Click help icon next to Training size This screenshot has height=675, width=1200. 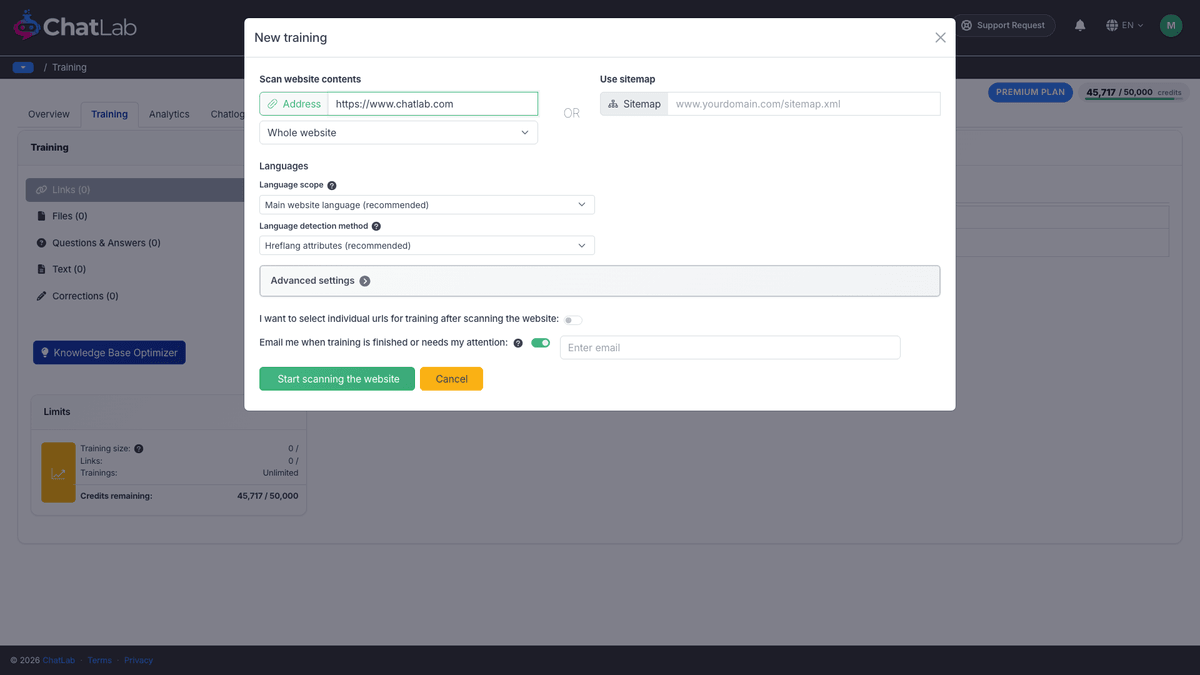click(139, 449)
